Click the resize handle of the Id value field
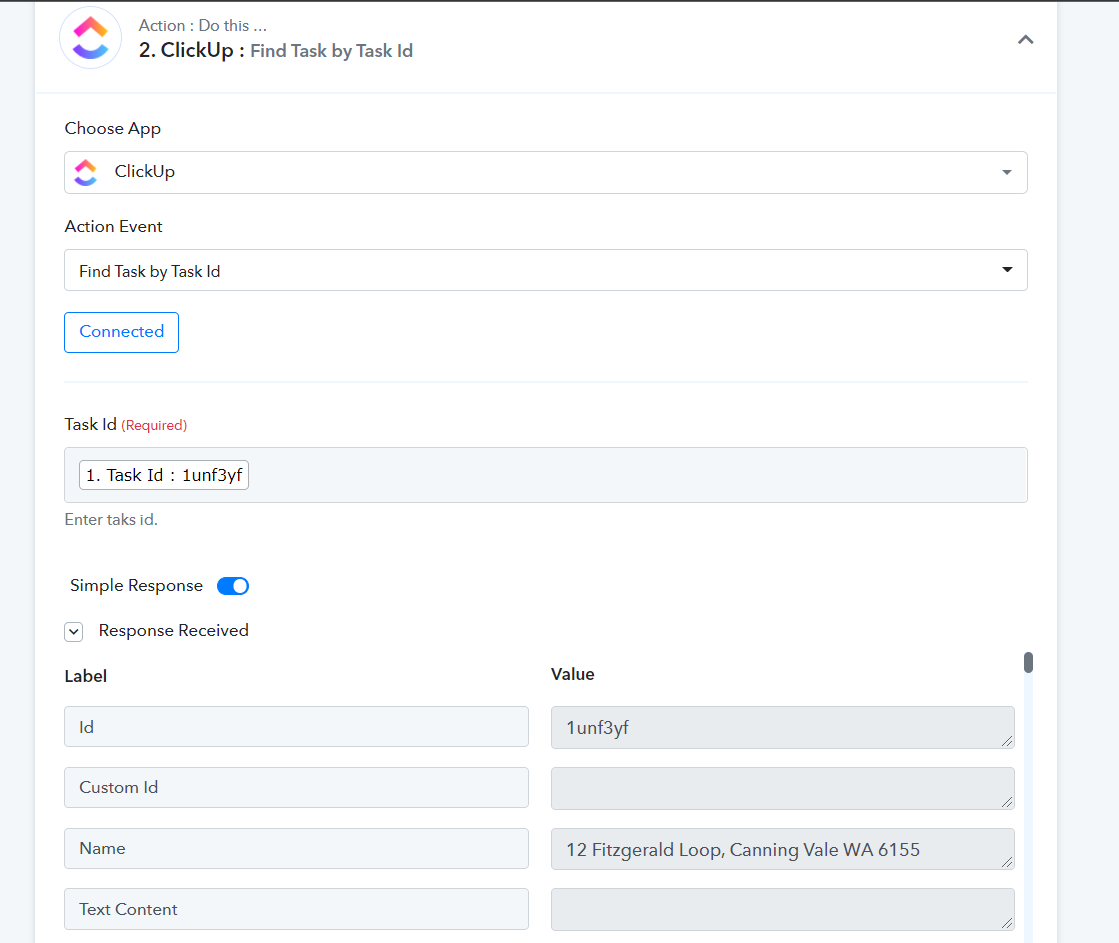Viewport: 1119px width, 943px height. pos(1007,741)
